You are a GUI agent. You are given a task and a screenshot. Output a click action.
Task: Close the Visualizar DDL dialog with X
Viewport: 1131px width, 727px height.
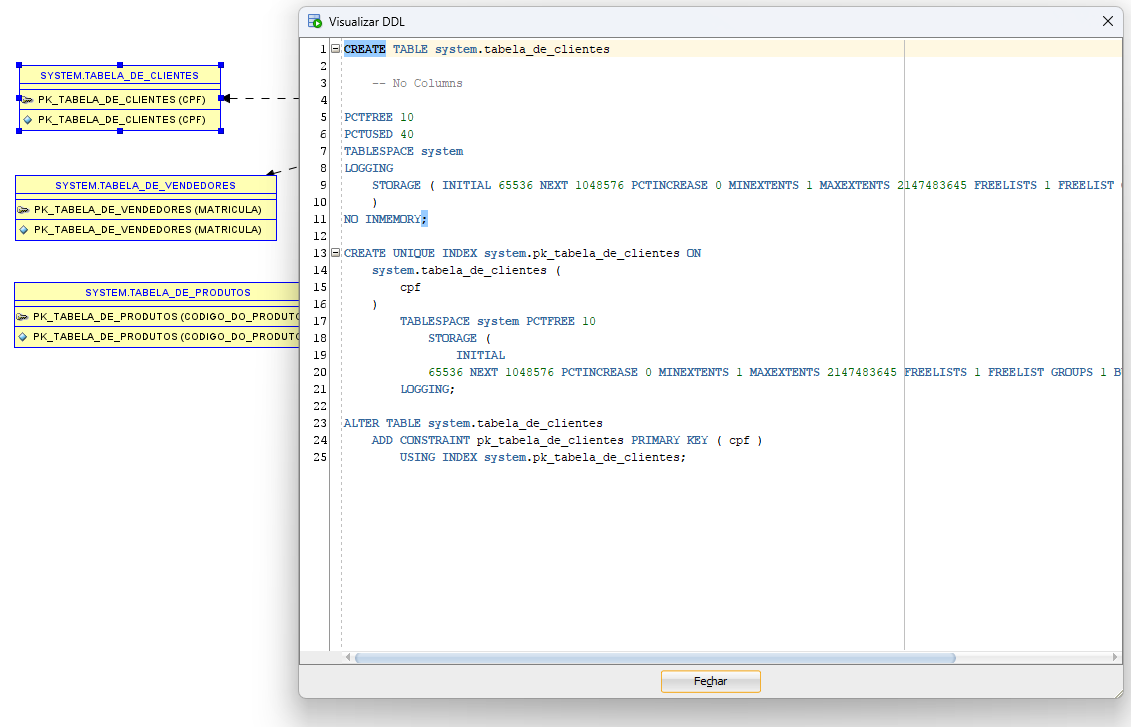1108,21
